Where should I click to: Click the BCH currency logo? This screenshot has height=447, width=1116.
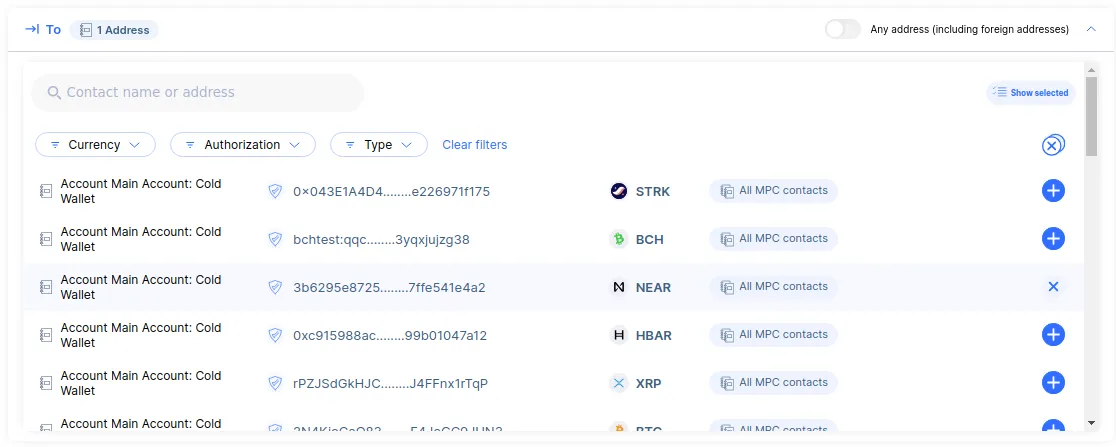(x=619, y=239)
